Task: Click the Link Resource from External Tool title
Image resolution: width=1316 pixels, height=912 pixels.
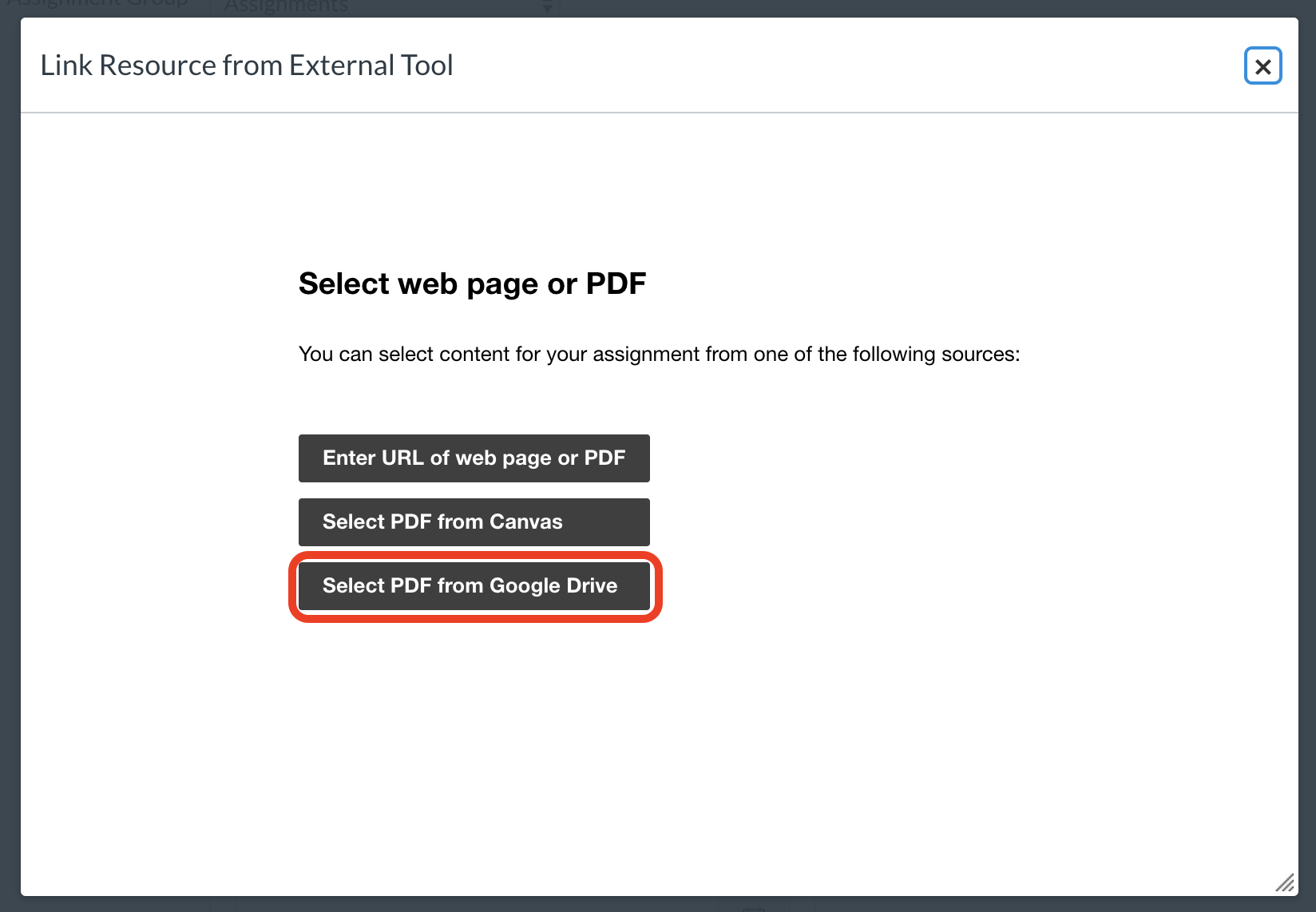Action: point(247,65)
